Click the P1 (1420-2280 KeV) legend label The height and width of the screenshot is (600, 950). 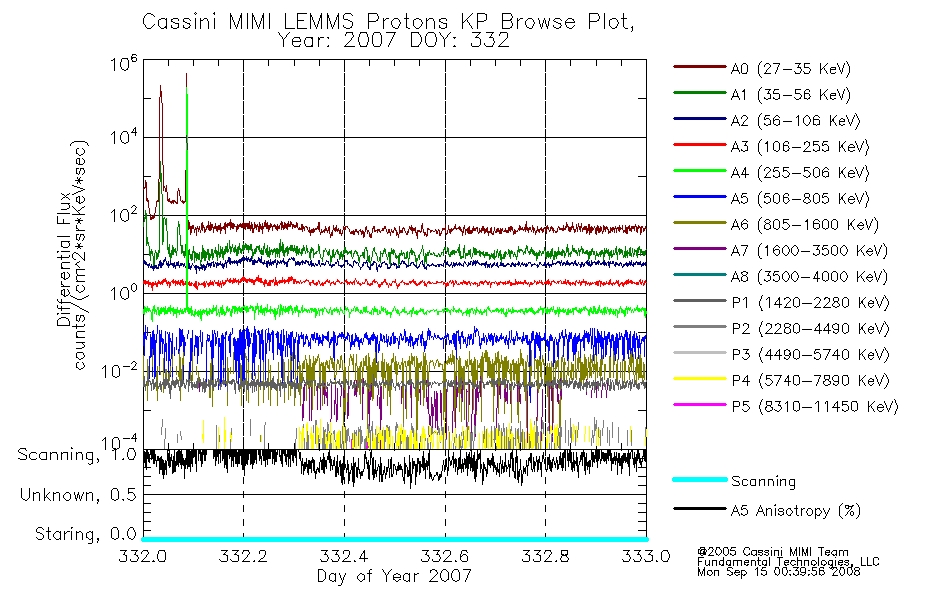[810, 303]
